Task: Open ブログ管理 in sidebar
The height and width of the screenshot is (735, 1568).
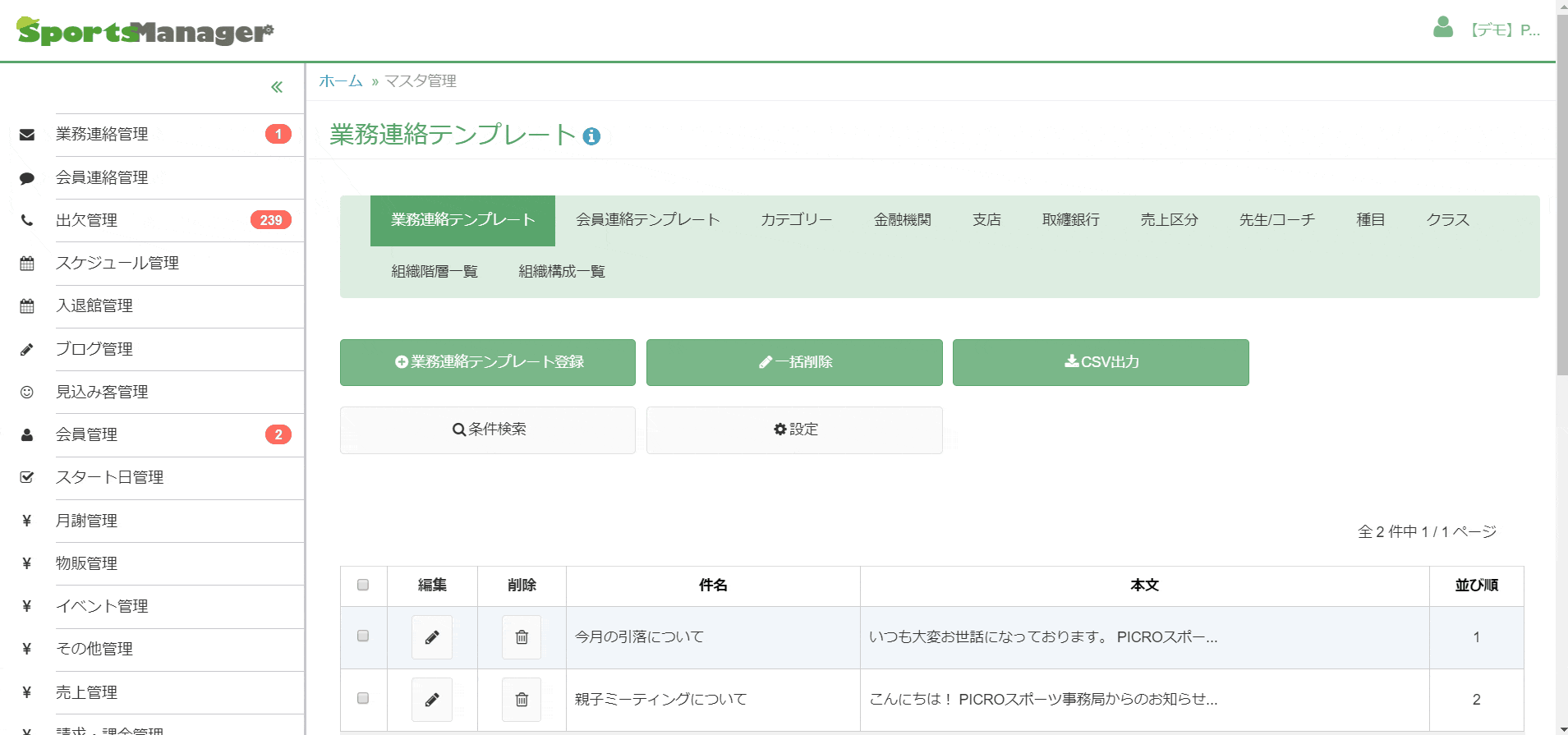Action: coord(94,349)
